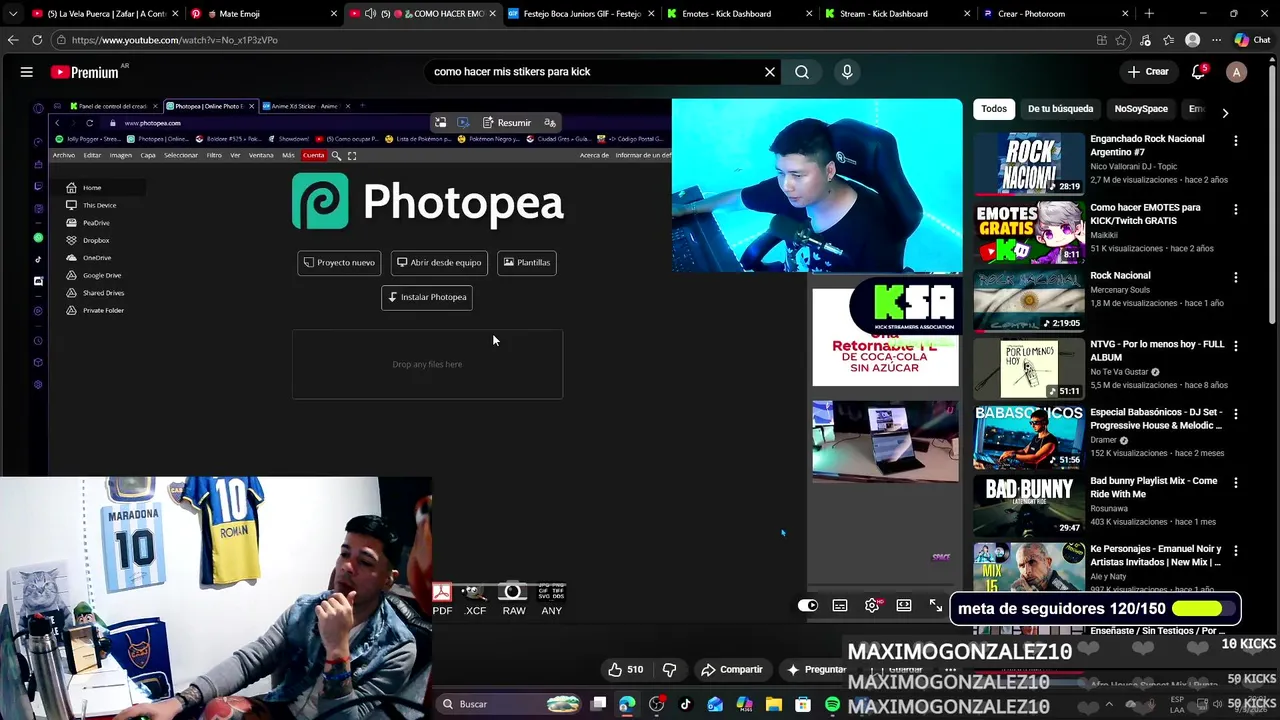This screenshot has width=1280, height=720.
Task: Open the Crear upload menu
Action: pos(1148,72)
